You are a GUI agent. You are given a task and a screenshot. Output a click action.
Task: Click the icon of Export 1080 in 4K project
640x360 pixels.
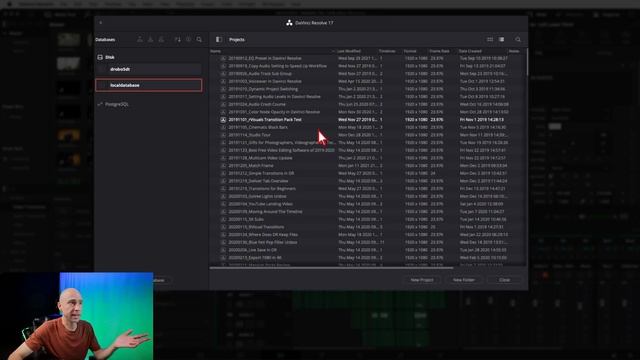tap(223, 258)
